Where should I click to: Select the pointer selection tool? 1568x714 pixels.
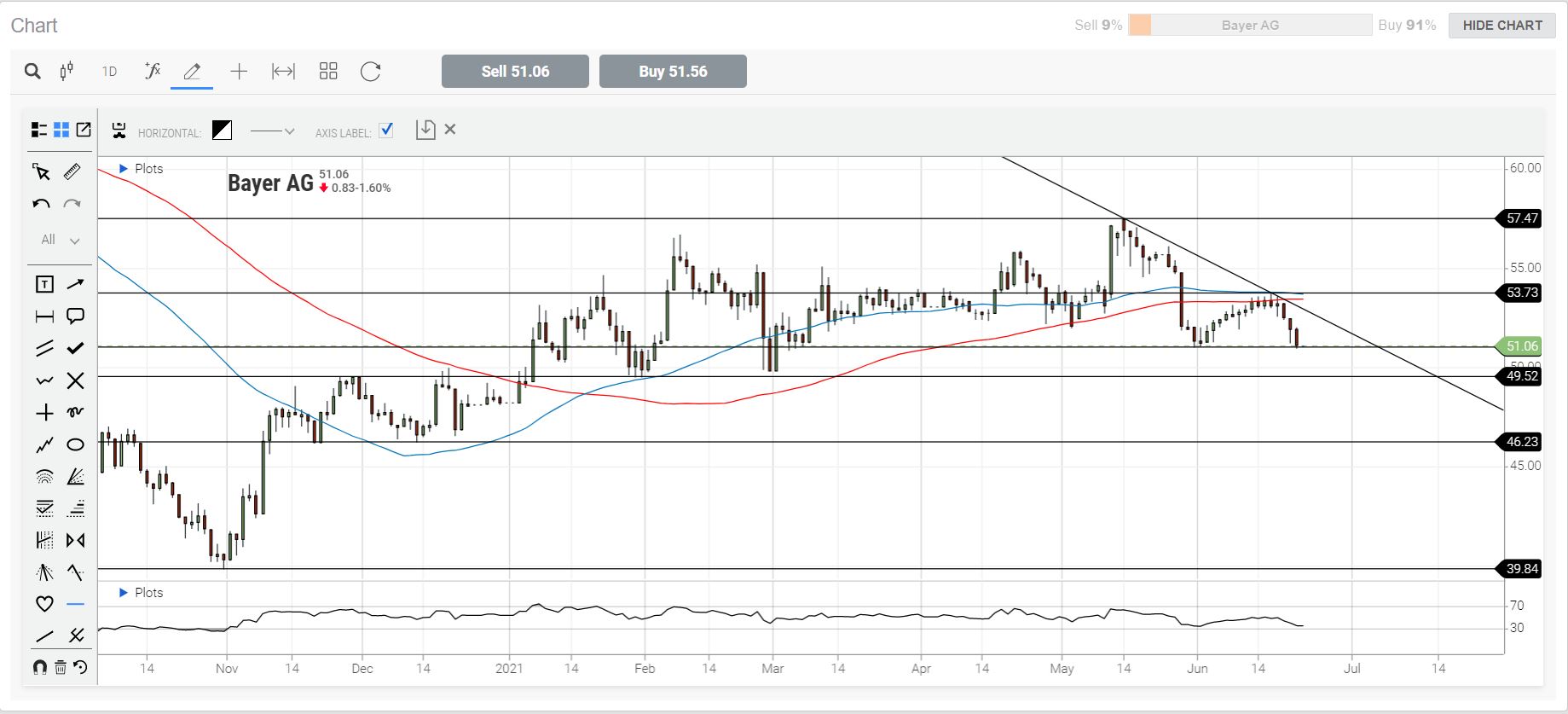coord(41,172)
